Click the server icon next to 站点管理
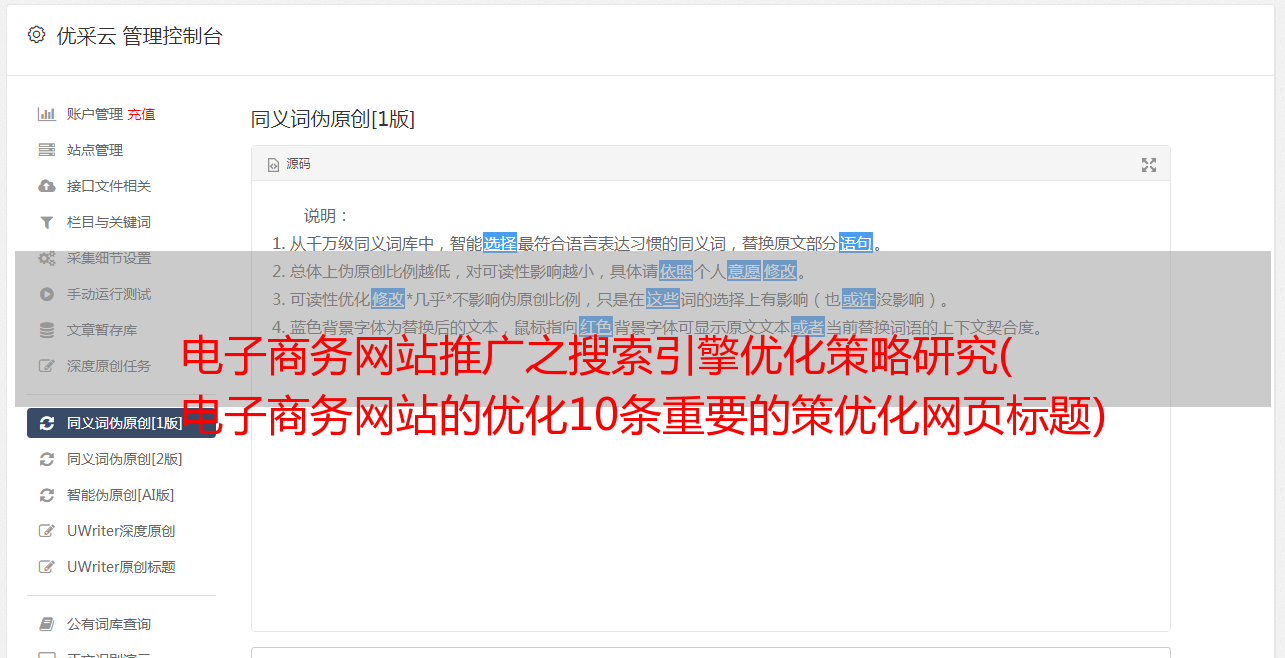The height and width of the screenshot is (658, 1285). (46, 150)
